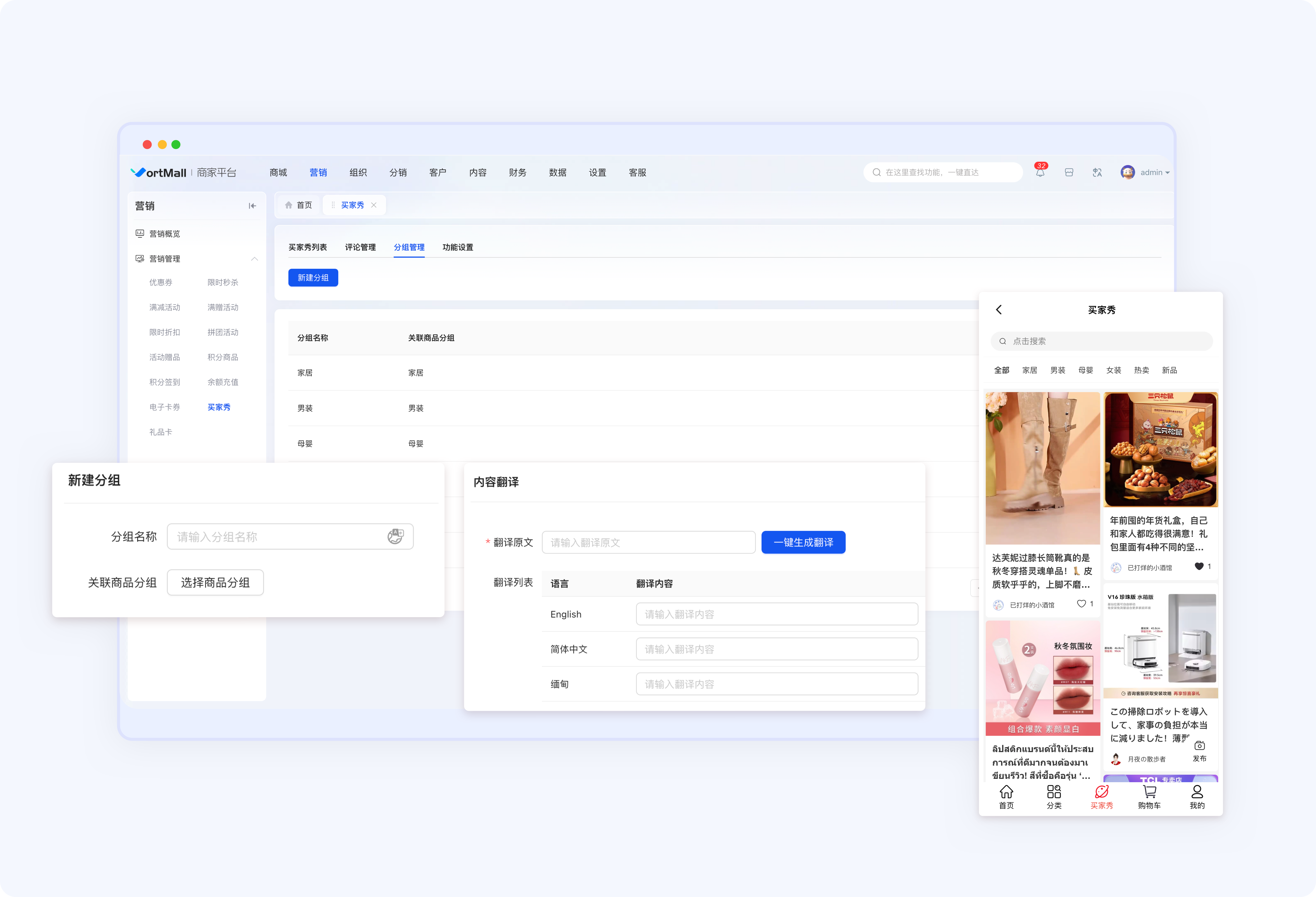This screenshot has height=897, width=1316.
Task: Click the 新建分组 button
Action: pos(313,278)
